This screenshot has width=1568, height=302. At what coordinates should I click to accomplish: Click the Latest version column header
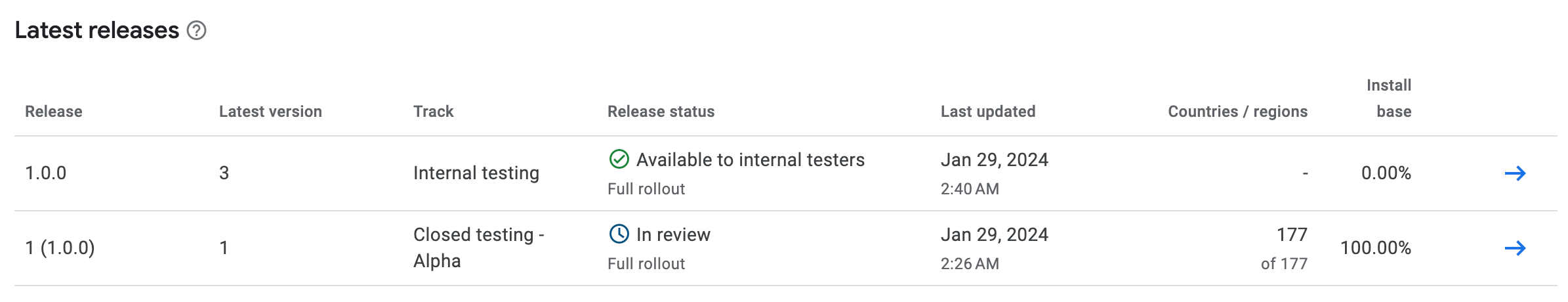click(x=270, y=112)
